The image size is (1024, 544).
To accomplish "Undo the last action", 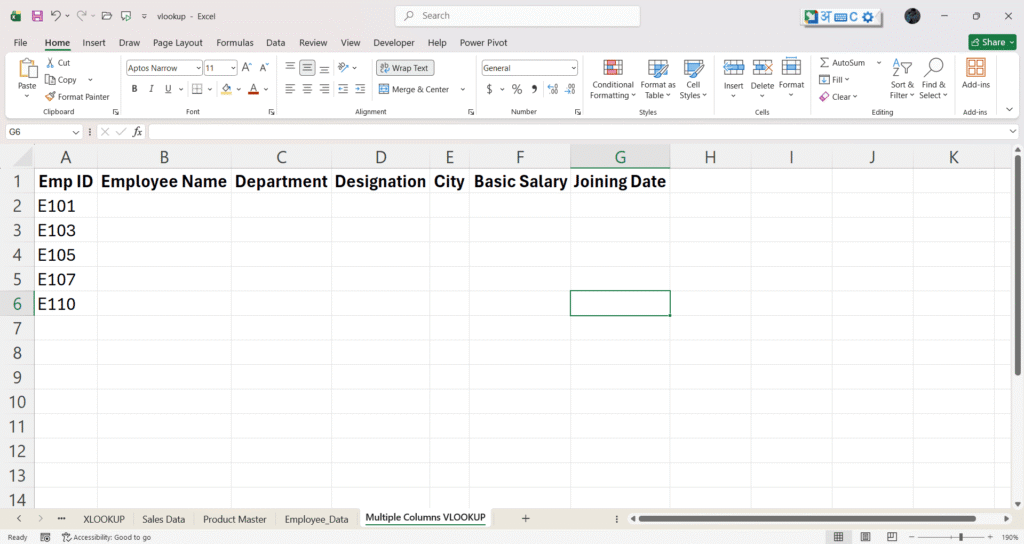I will 56,16.
